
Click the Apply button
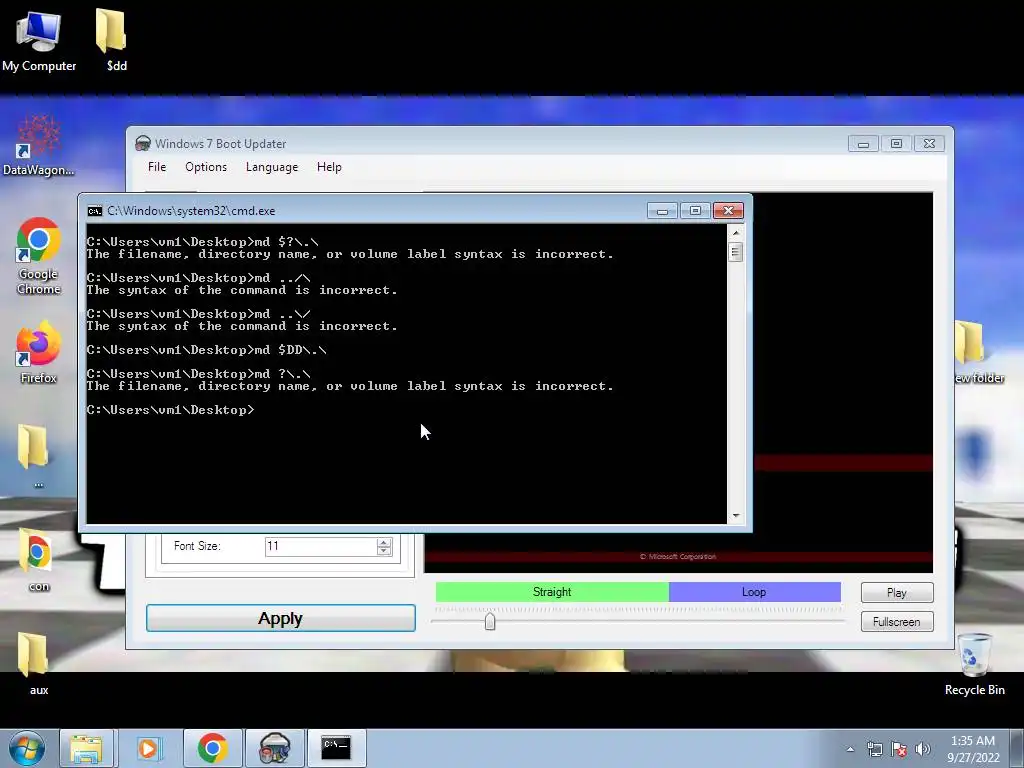(x=281, y=618)
